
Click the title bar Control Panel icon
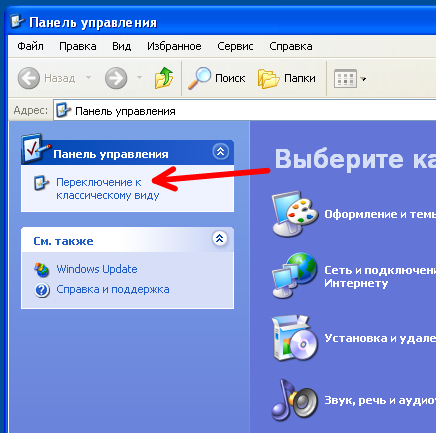[x=17, y=21]
